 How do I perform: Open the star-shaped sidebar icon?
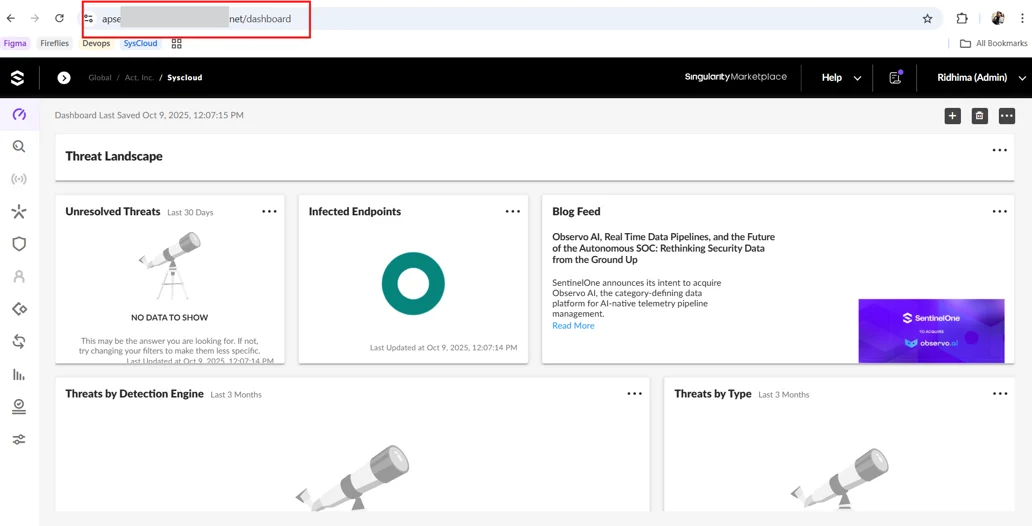coord(19,211)
